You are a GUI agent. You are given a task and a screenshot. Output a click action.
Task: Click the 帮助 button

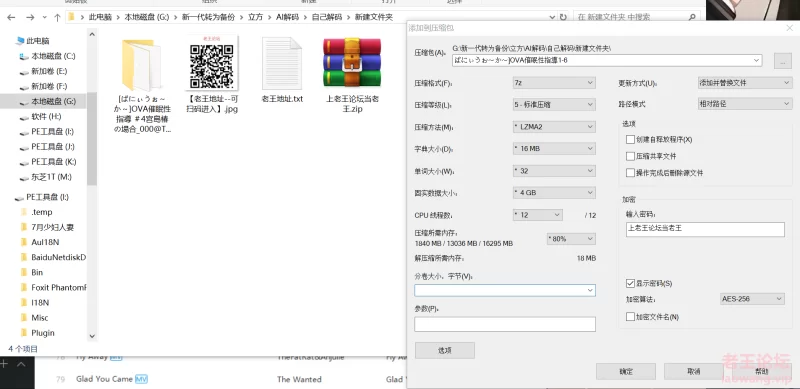click(x=761, y=371)
